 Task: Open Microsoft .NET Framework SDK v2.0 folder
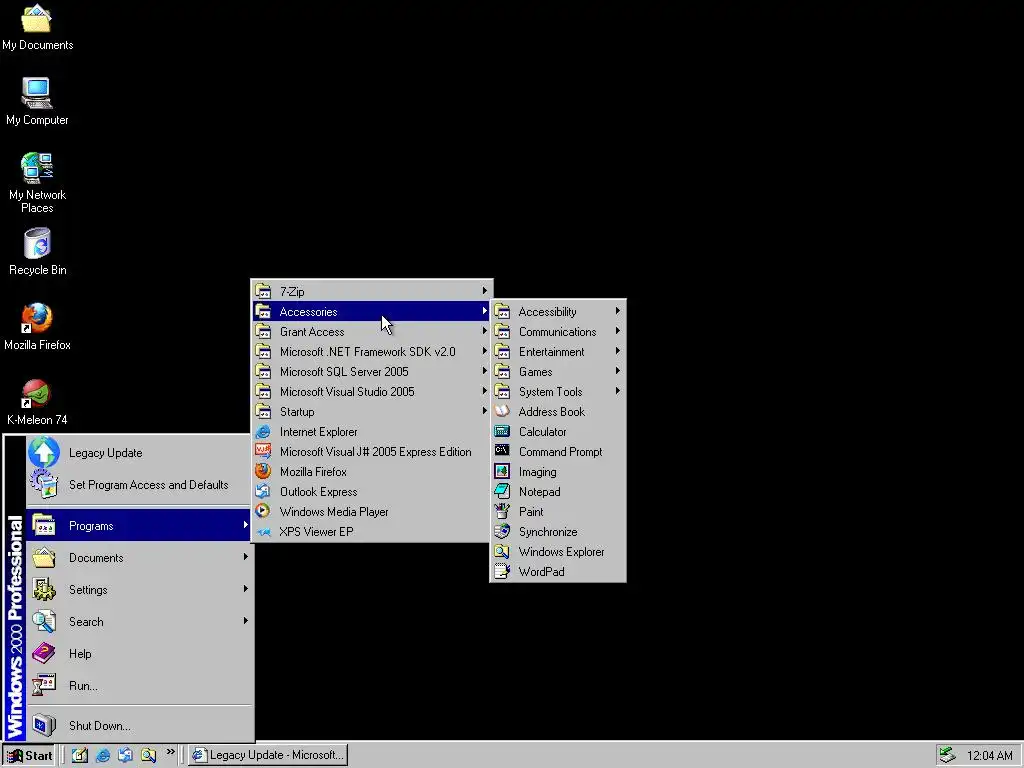click(x=372, y=351)
